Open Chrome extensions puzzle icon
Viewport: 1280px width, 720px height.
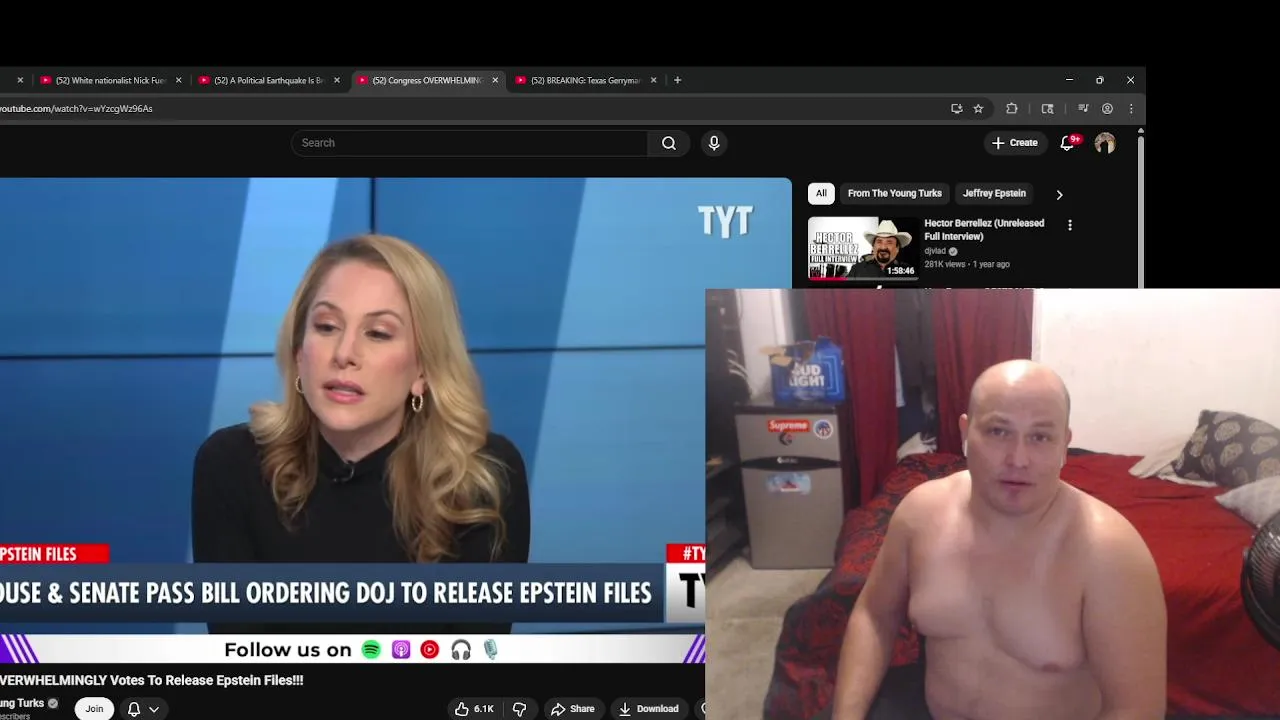(1012, 108)
